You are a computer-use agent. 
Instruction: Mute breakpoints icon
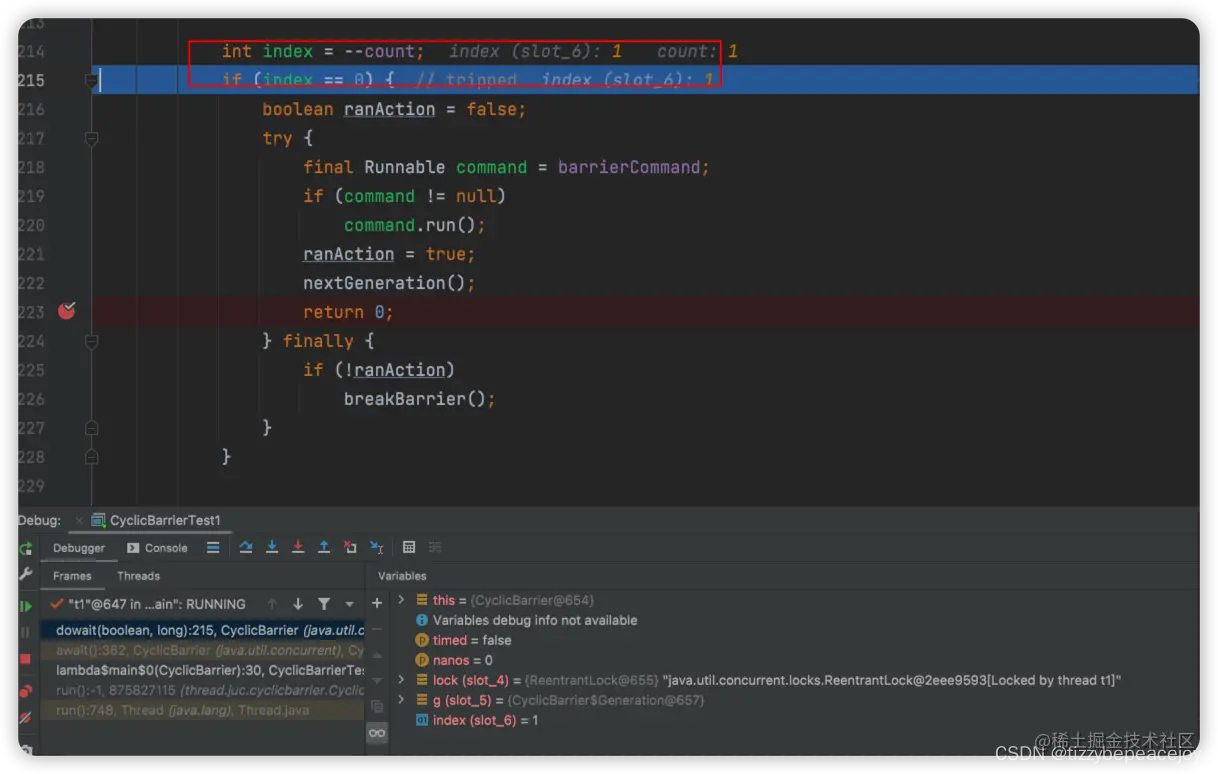25,717
